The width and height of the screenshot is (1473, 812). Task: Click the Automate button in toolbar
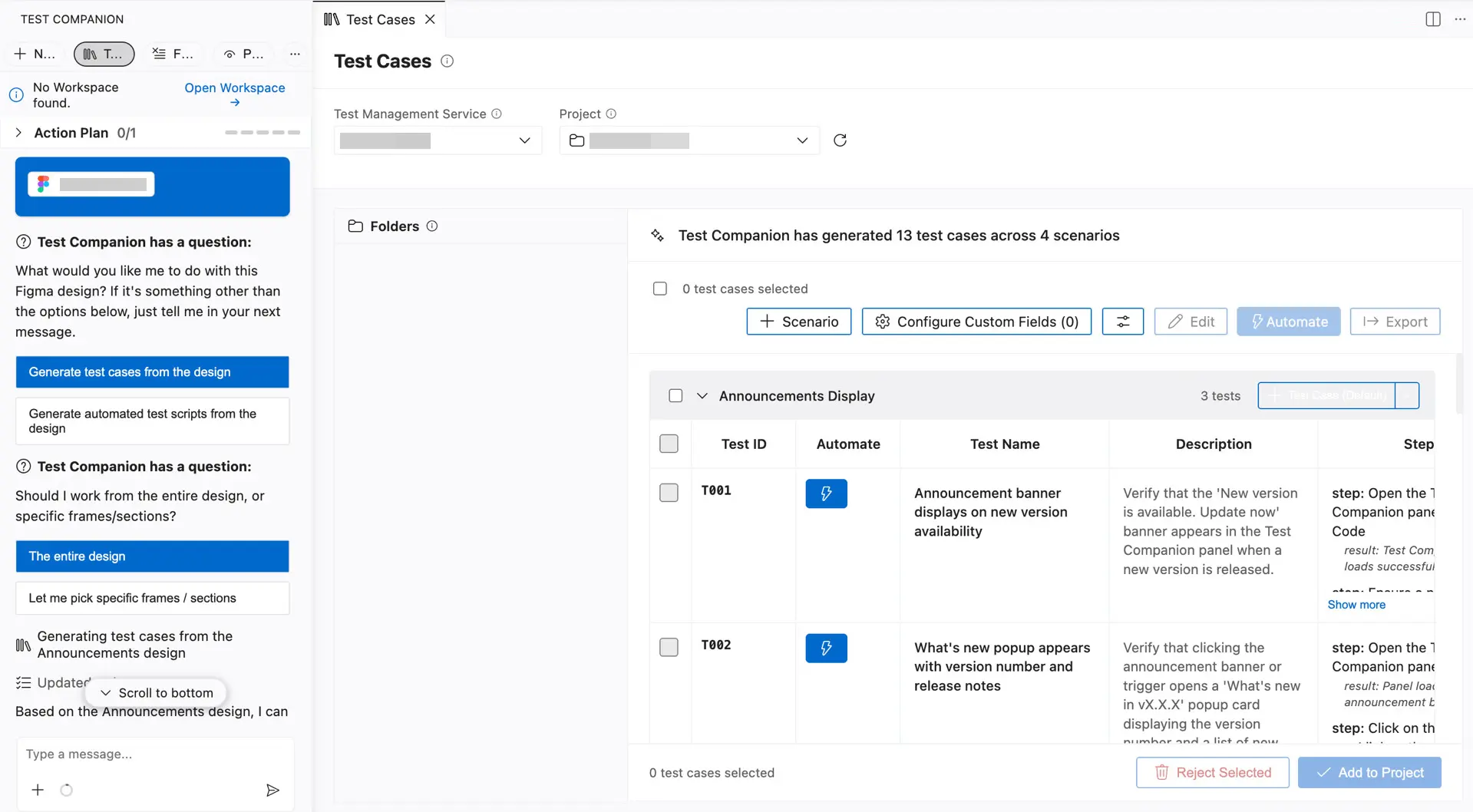coord(1288,322)
